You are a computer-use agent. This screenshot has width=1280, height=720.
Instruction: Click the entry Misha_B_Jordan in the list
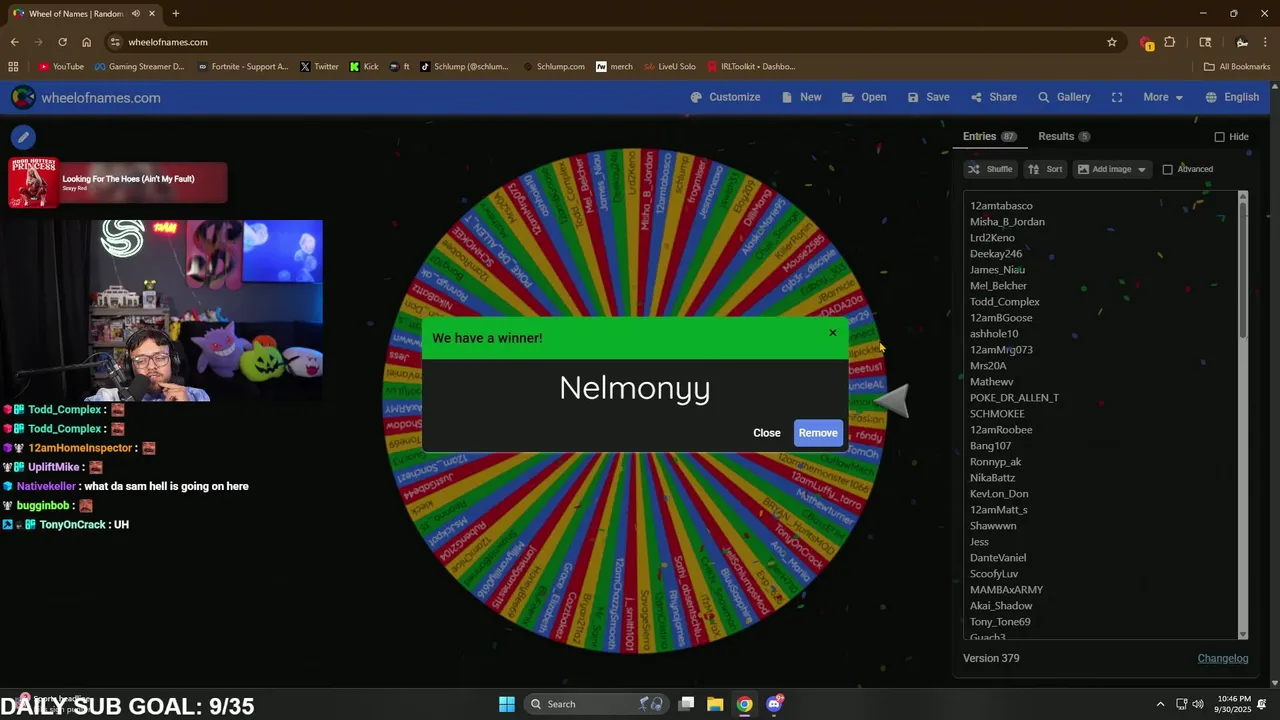[x=1007, y=222]
